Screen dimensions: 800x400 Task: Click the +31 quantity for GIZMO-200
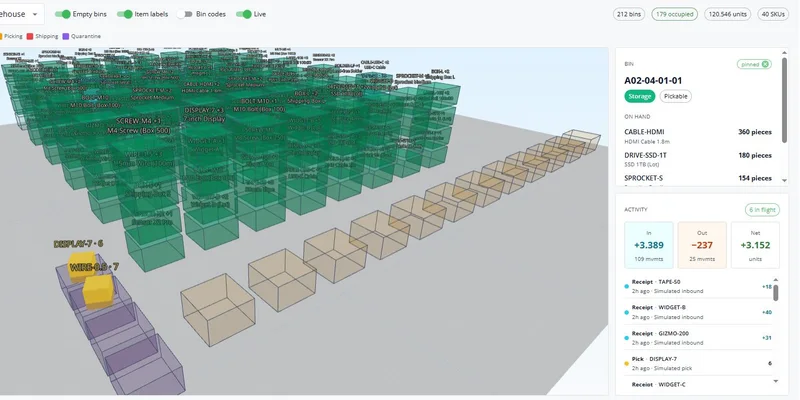(x=767, y=338)
